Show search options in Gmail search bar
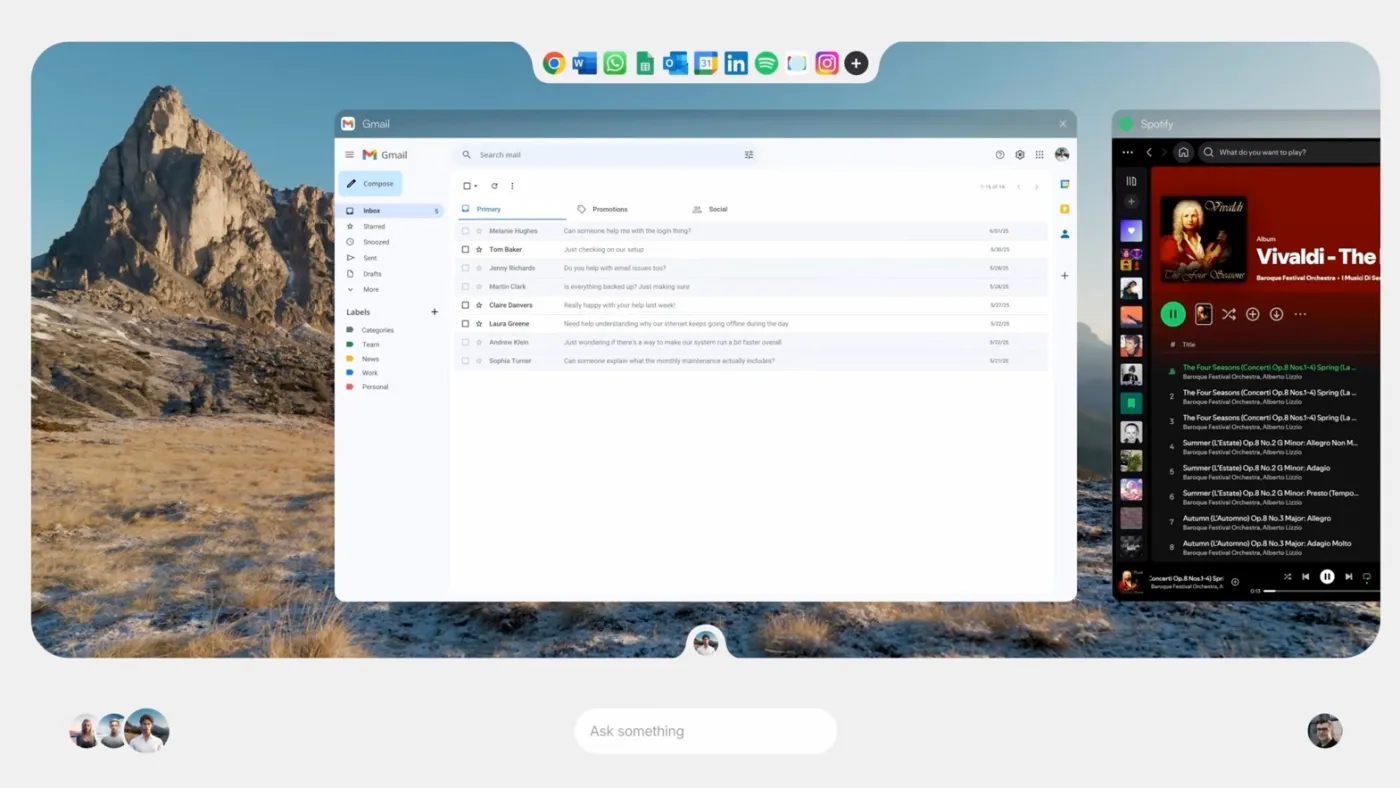1400x788 pixels. pyautogui.click(x=749, y=155)
